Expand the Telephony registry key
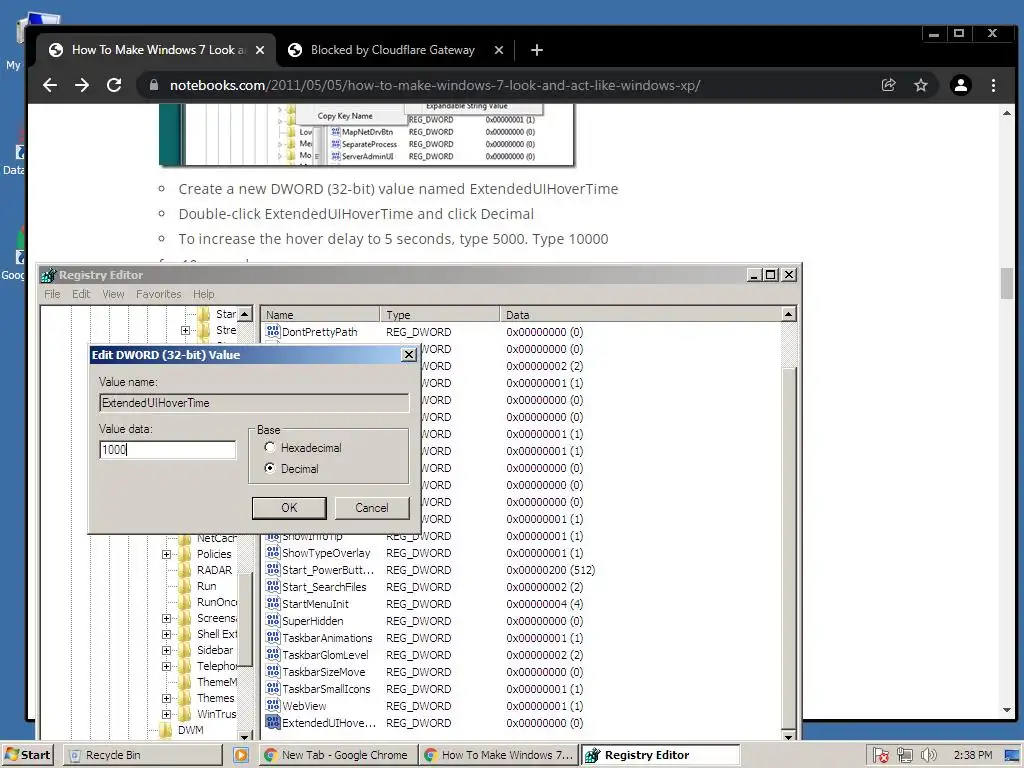The width and height of the screenshot is (1024, 768). [167, 666]
